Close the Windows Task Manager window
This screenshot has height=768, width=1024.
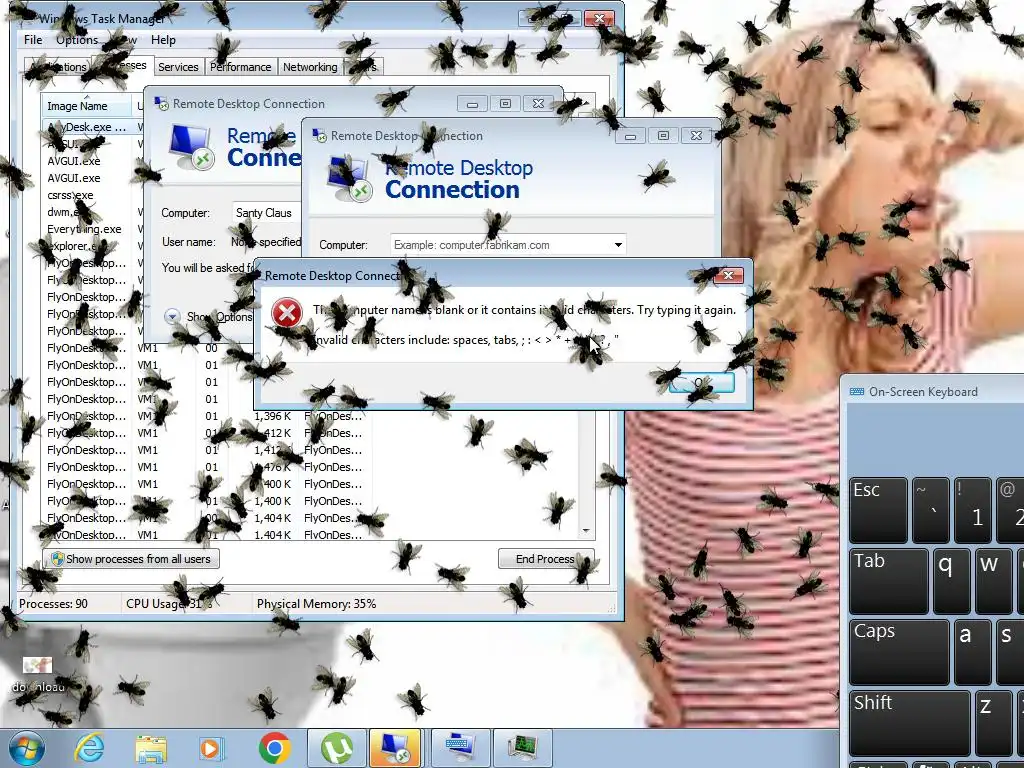[600, 18]
